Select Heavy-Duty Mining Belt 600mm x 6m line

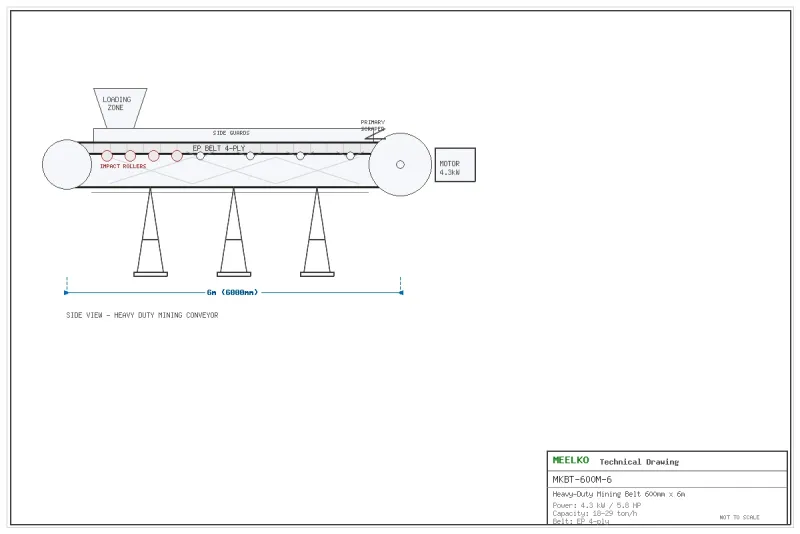coord(618,494)
